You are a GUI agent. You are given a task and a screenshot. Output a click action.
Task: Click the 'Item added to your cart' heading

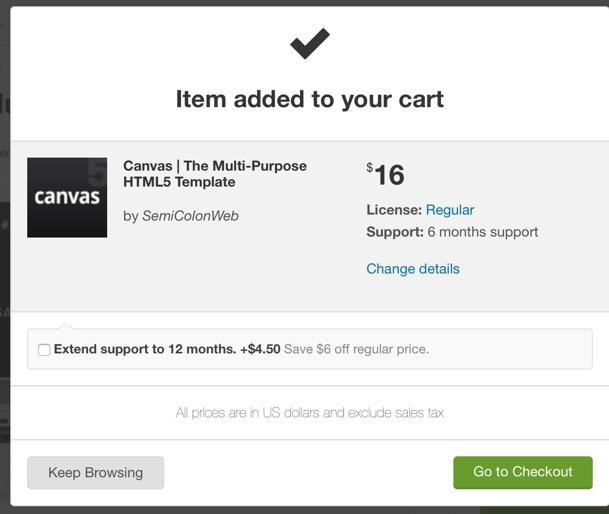[x=309, y=99]
